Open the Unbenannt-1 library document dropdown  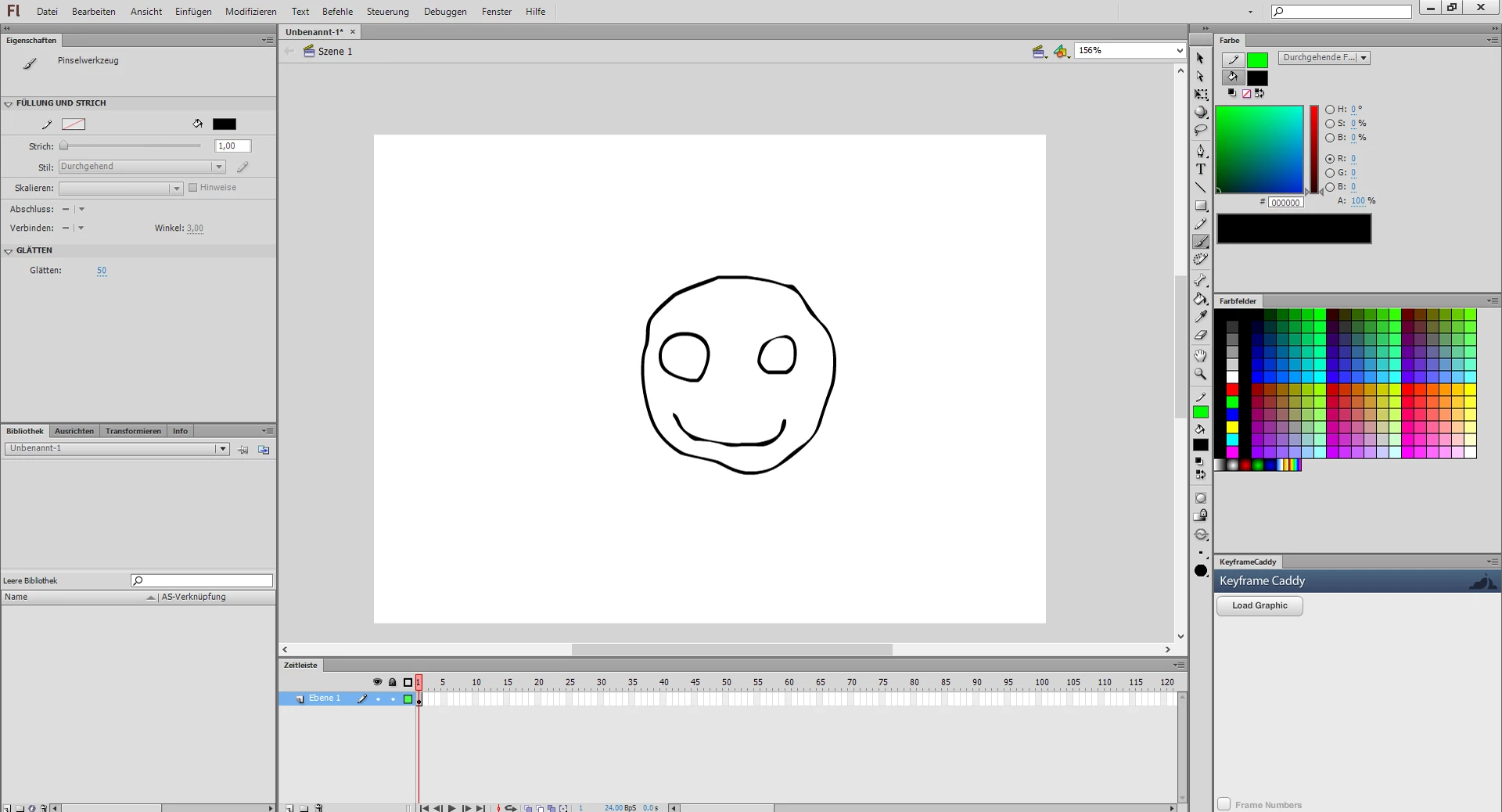[117, 449]
